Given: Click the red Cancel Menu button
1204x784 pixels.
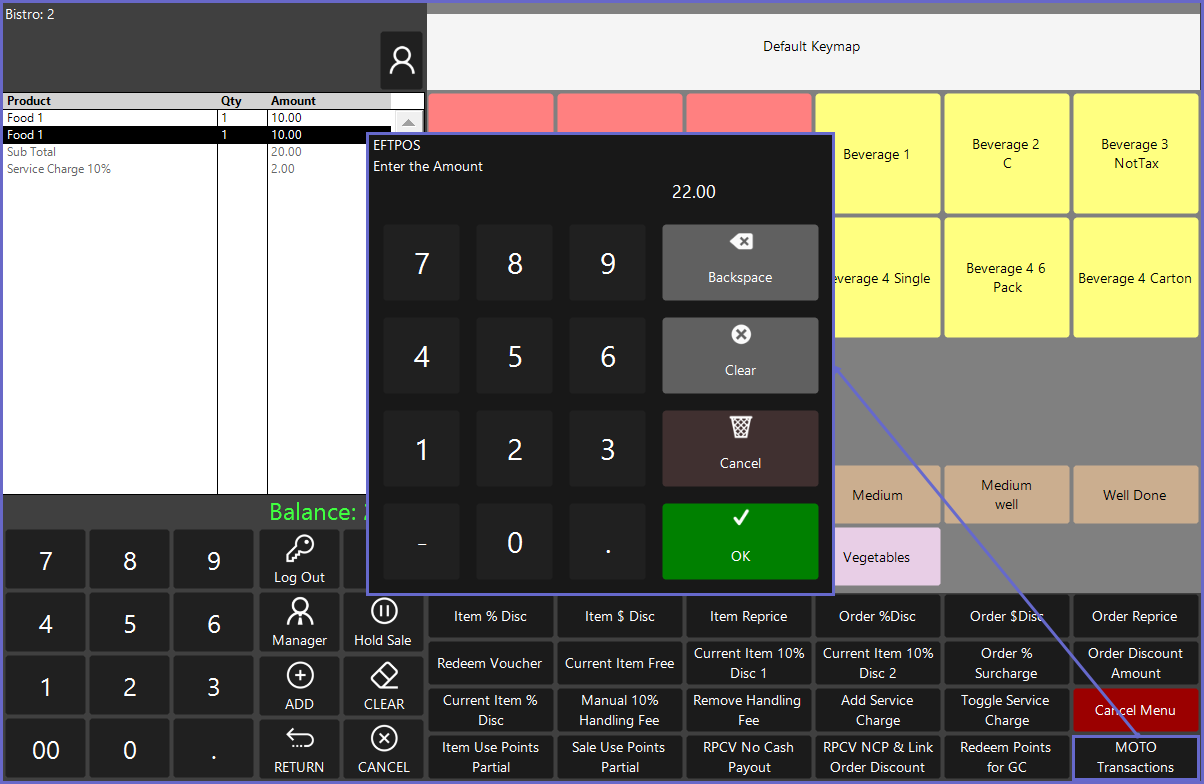Looking at the screenshot, I should [1135, 710].
